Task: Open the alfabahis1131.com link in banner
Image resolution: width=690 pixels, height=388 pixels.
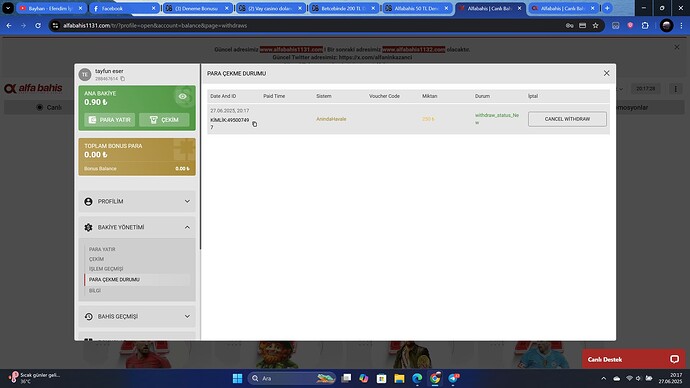Action: pyautogui.click(x=291, y=49)
